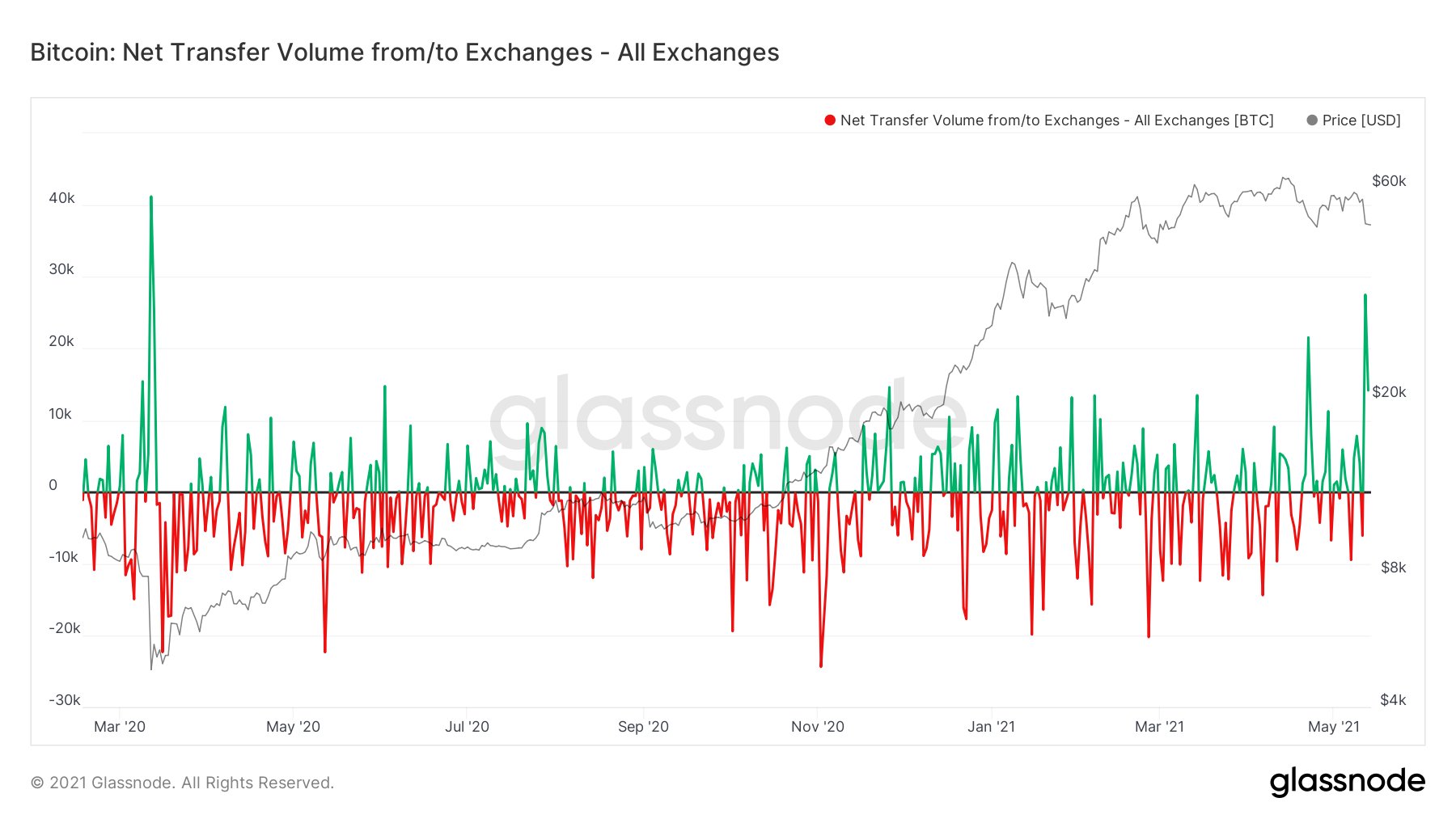
Task: Click the $60k price axis label
Action: [x=1389, y=181]
